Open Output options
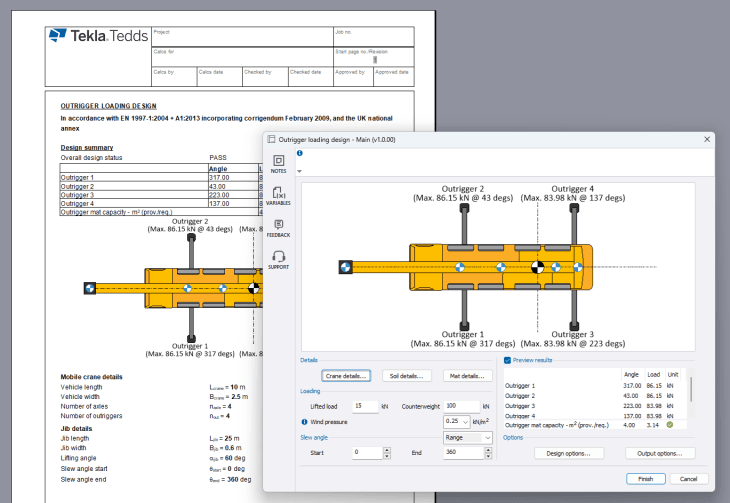Image resolution: width=730 pixels, height=503 pixels. click(x=660, y=453)
